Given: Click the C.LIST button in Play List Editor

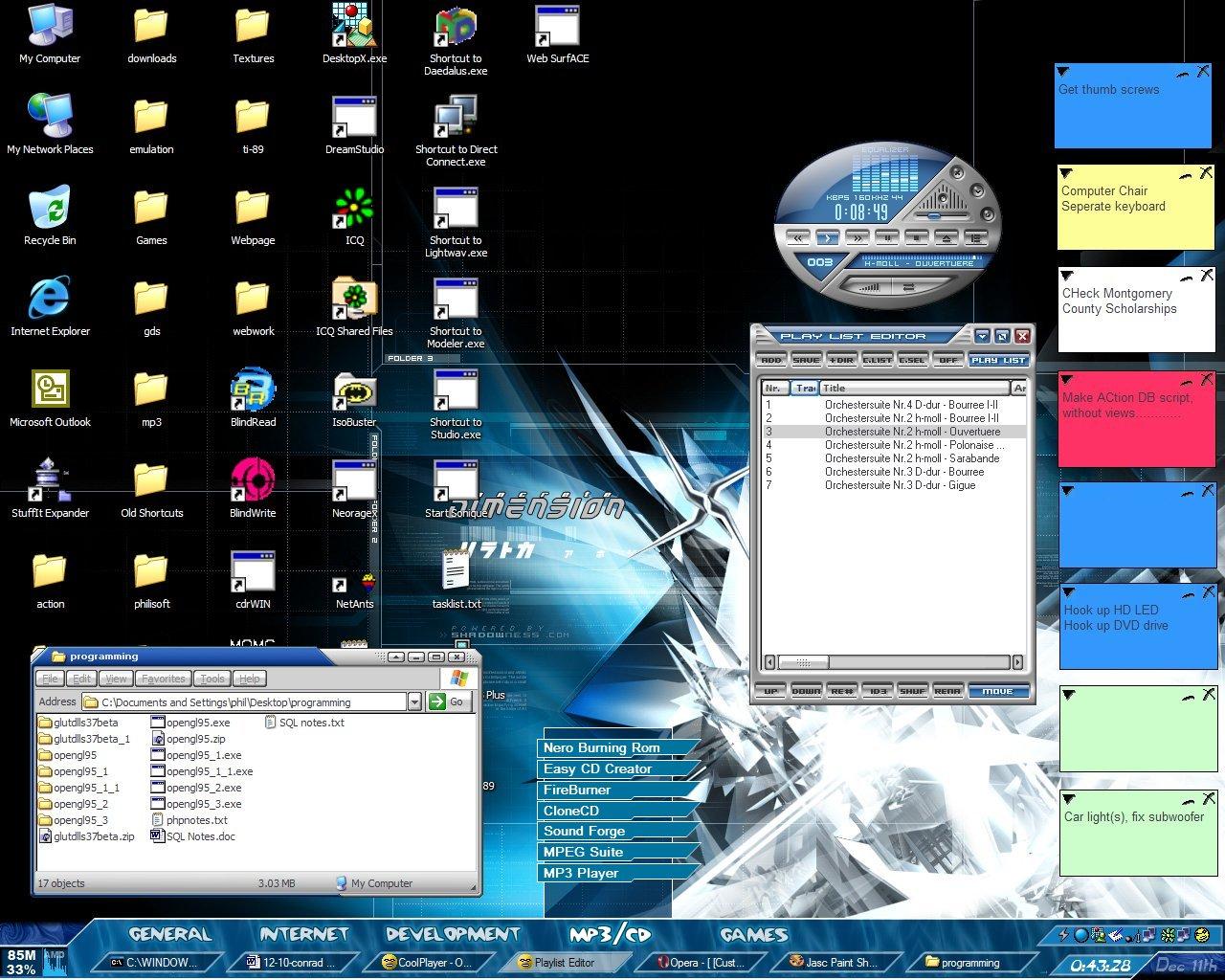Looking at the screenshot, I should [x=878, y=360].
